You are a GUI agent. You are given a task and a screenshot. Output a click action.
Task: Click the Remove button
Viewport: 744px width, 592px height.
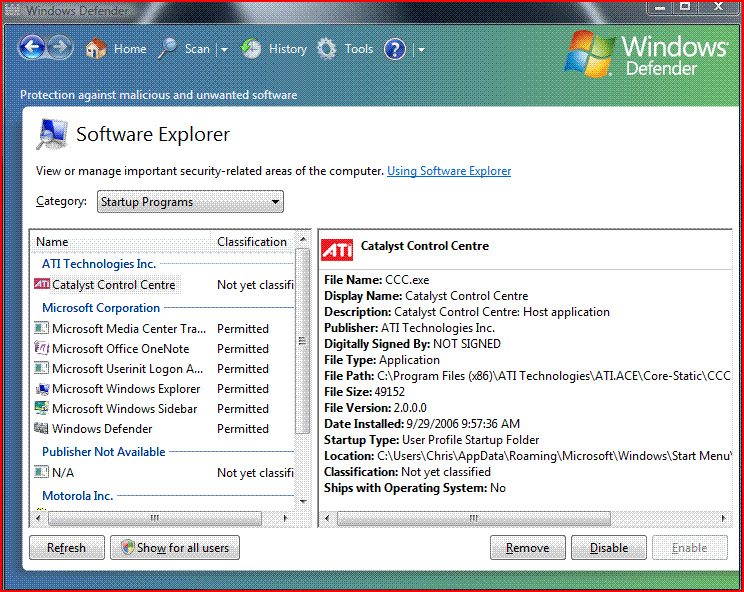pos(528,548)
